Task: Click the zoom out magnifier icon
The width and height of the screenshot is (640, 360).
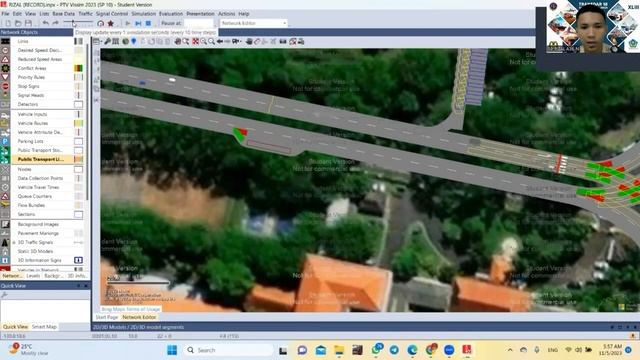Action: pos(211,42)
